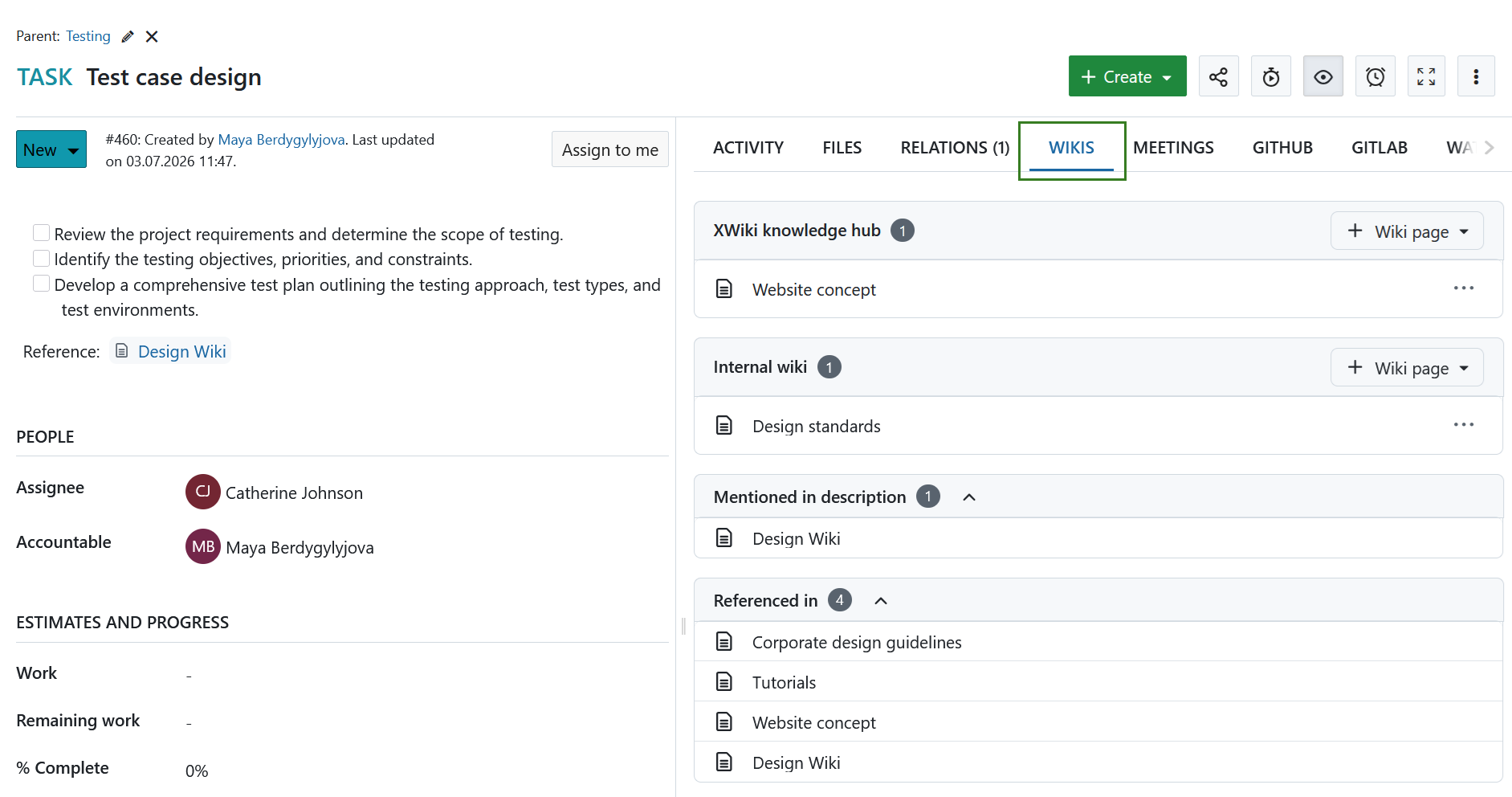Click document icon beside Corporate design guidelines

click(724, 641)
